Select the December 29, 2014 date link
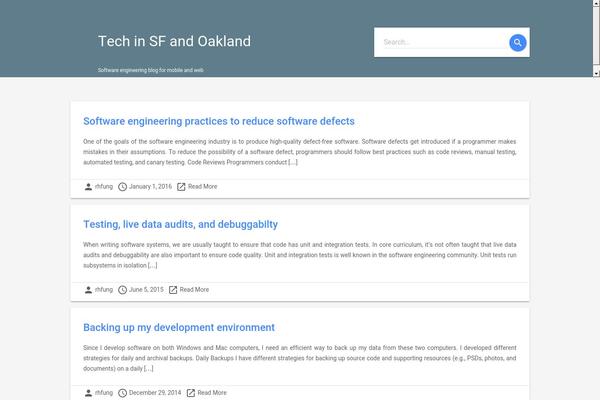 pos(154,392)
